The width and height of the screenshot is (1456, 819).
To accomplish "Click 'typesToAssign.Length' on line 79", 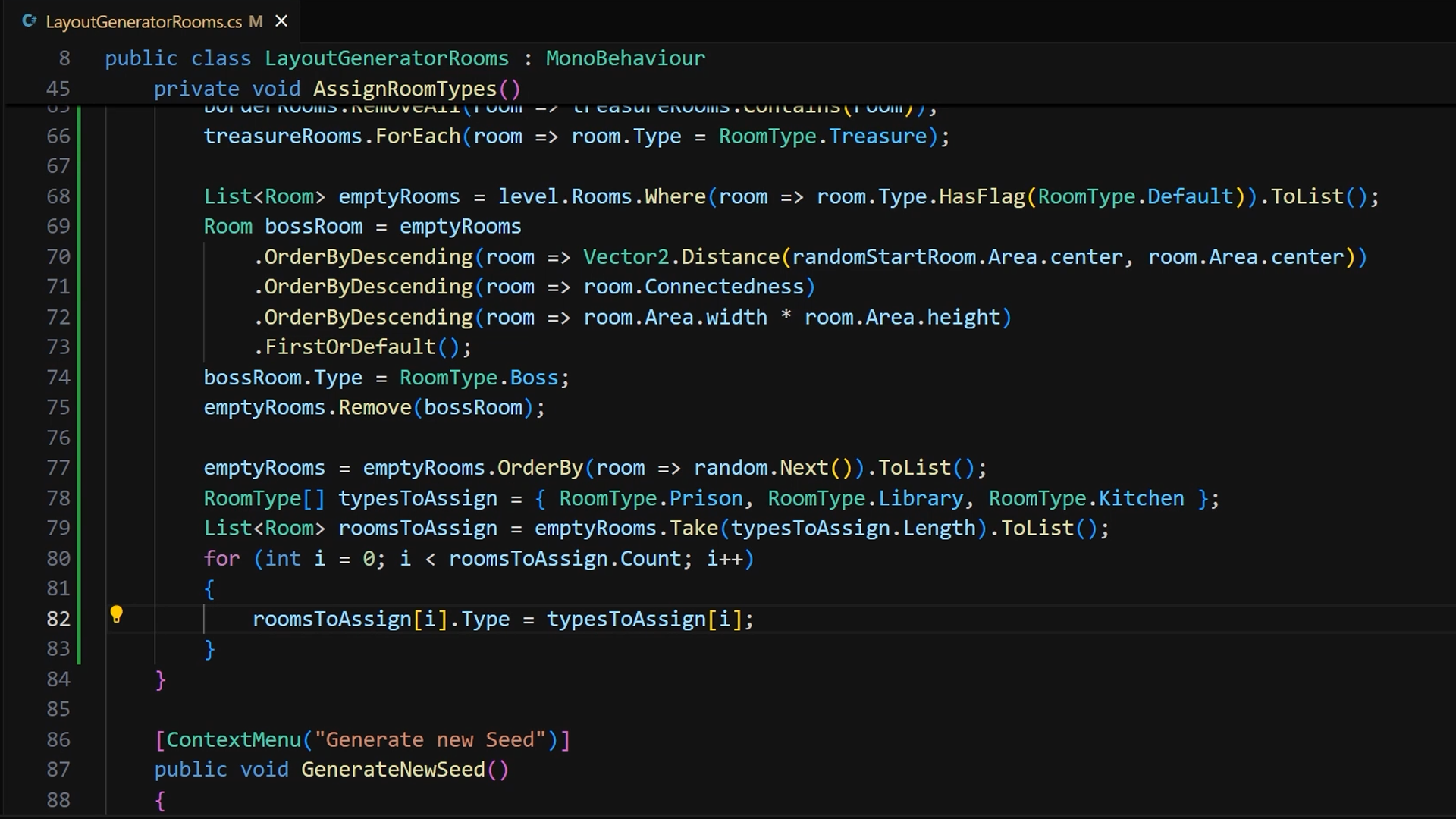I will point(853,529).
